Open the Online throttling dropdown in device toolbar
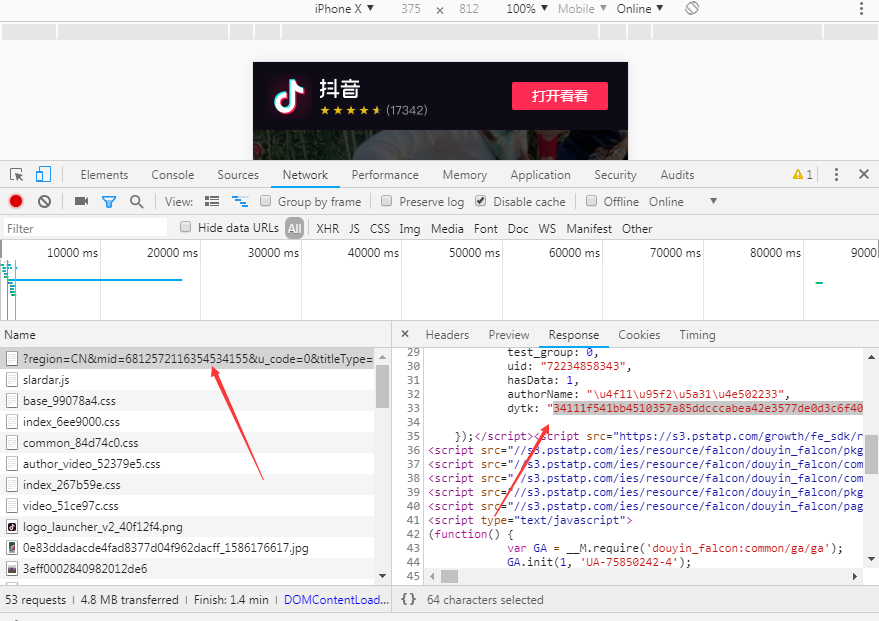879x621 pixels. 640,8
